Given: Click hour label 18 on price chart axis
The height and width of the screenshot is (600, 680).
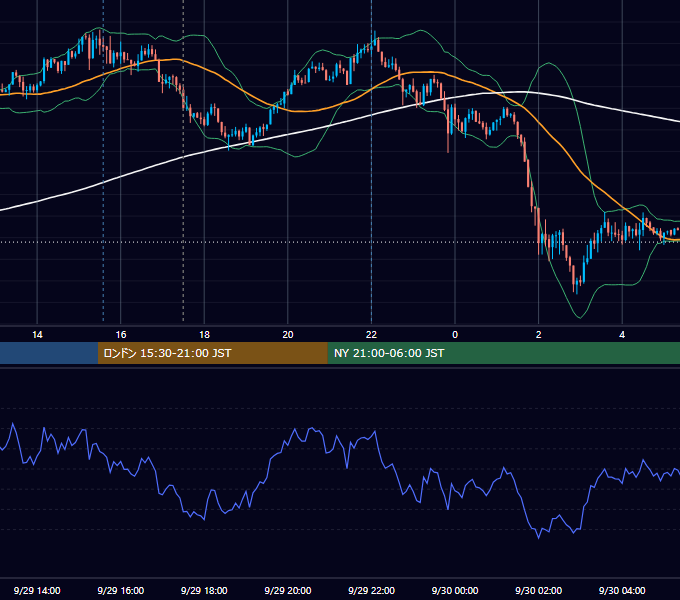Looking at the screenshot, I should tap(204, 335).
